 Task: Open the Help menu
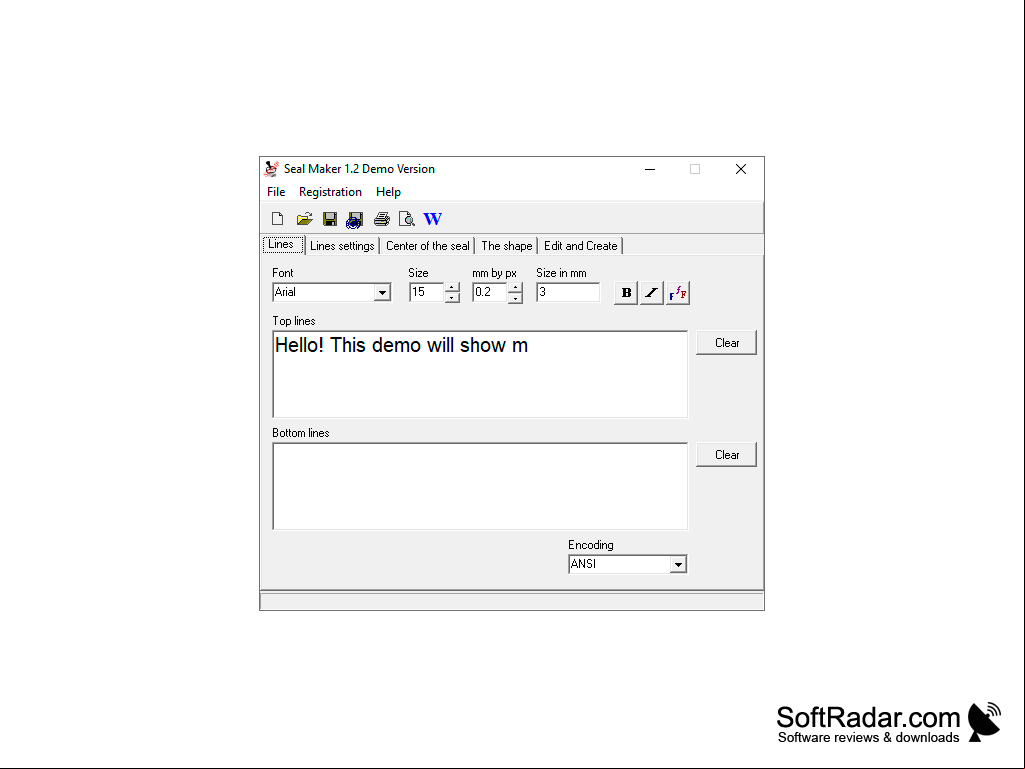[388, 192]
